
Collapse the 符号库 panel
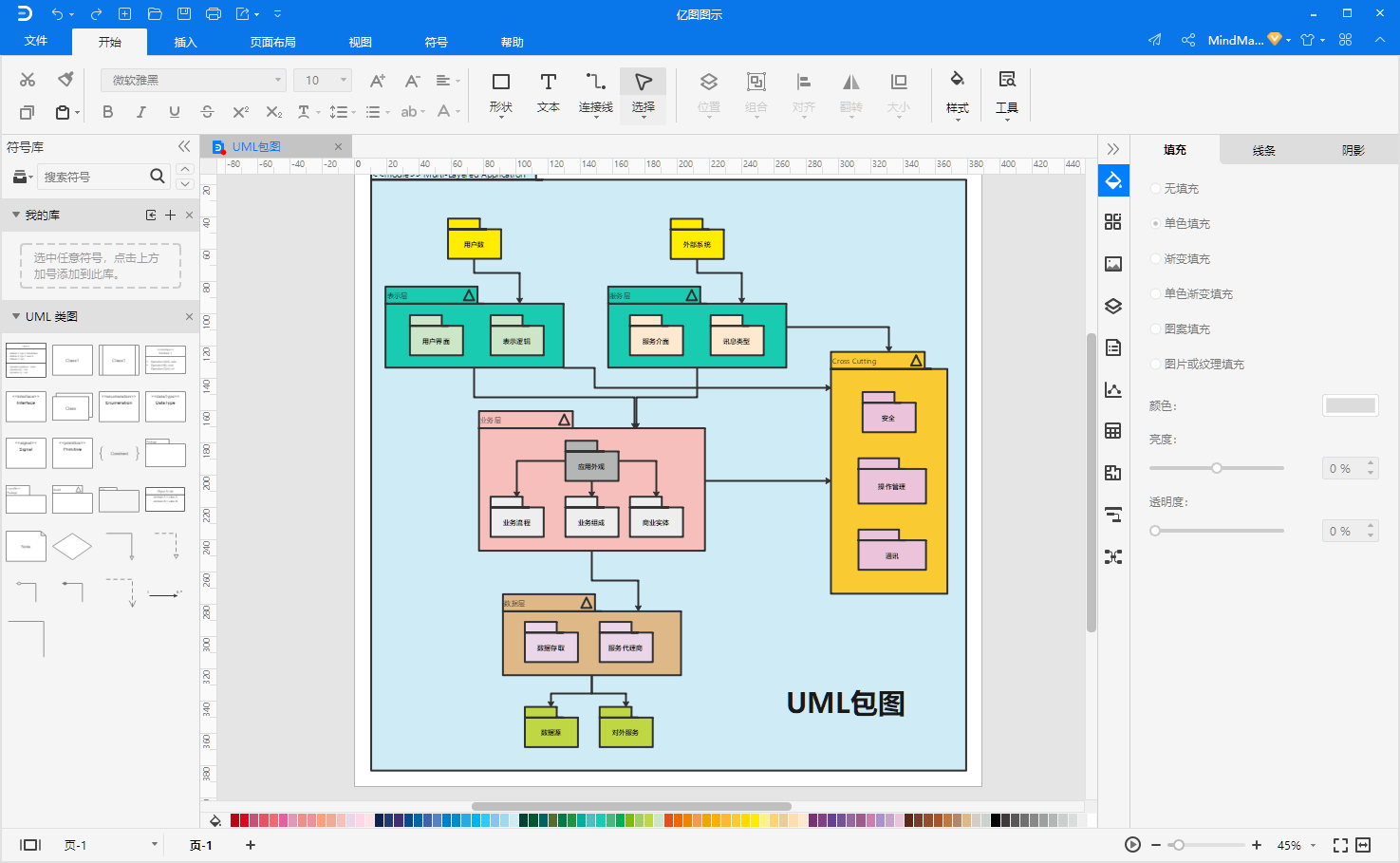pos(184,146)
